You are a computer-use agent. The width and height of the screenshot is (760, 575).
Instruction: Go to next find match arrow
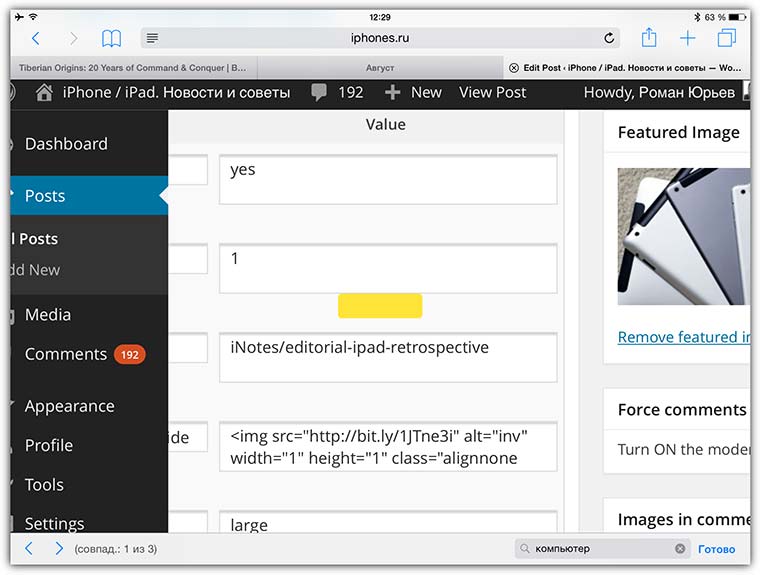[59, 549]
